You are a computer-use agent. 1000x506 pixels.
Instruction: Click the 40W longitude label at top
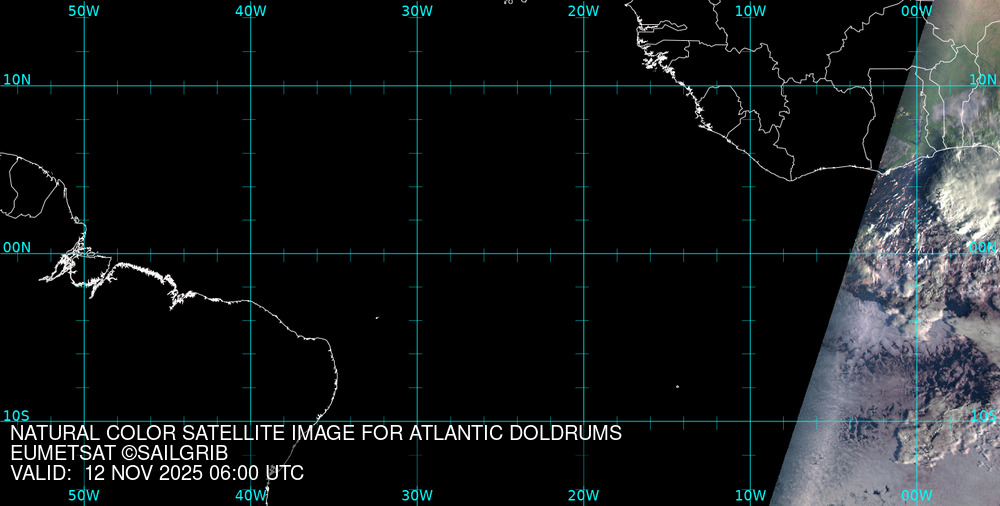tap(250, 10)
